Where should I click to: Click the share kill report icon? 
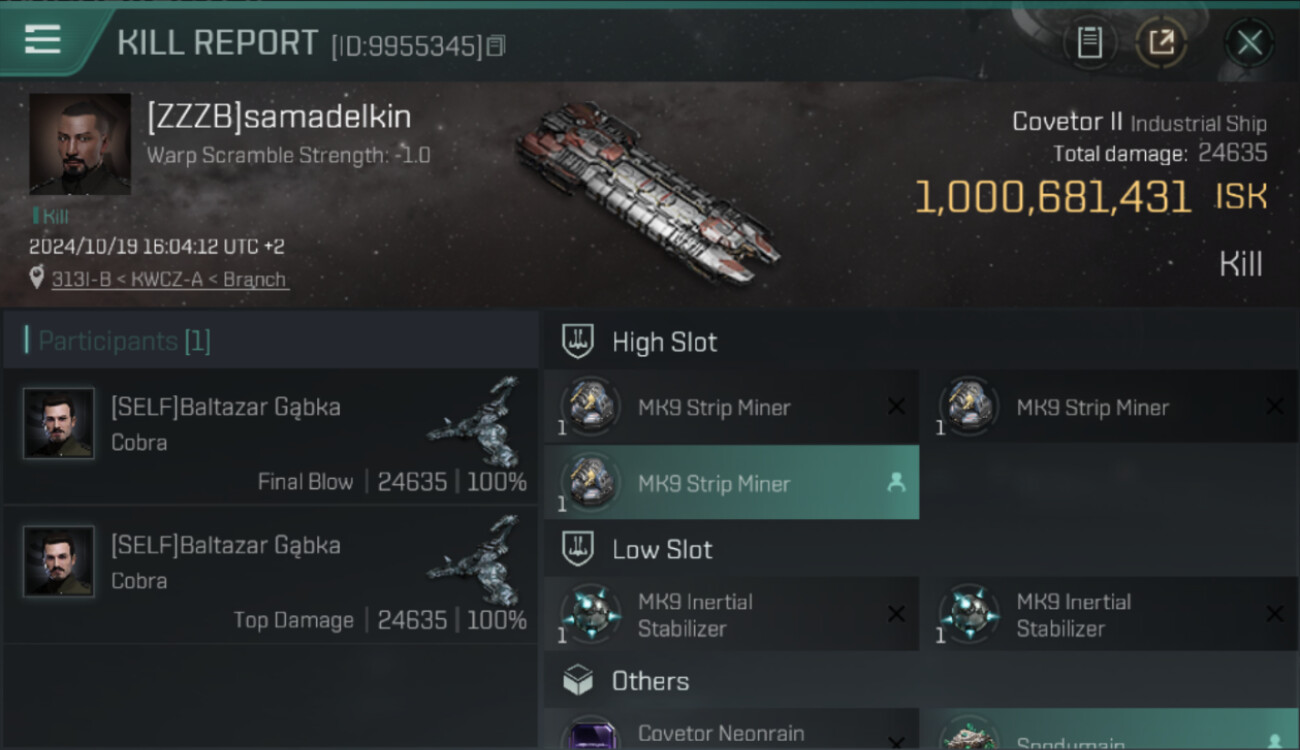(x=1160, y=42)
